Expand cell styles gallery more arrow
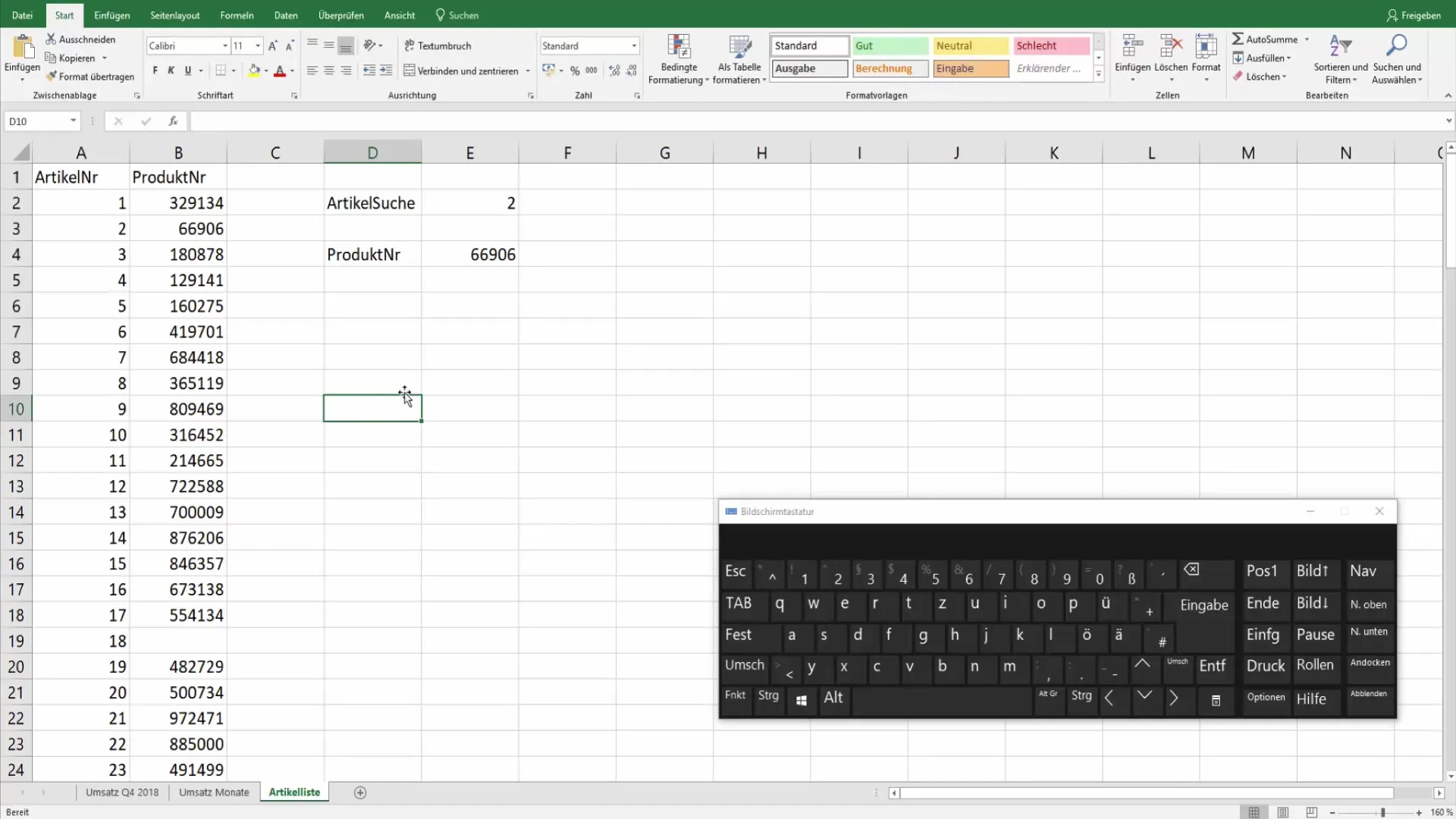Image resolution: width=1456 pixels, height=819 pixels. pyautogui.click(x=1098, y=74)
